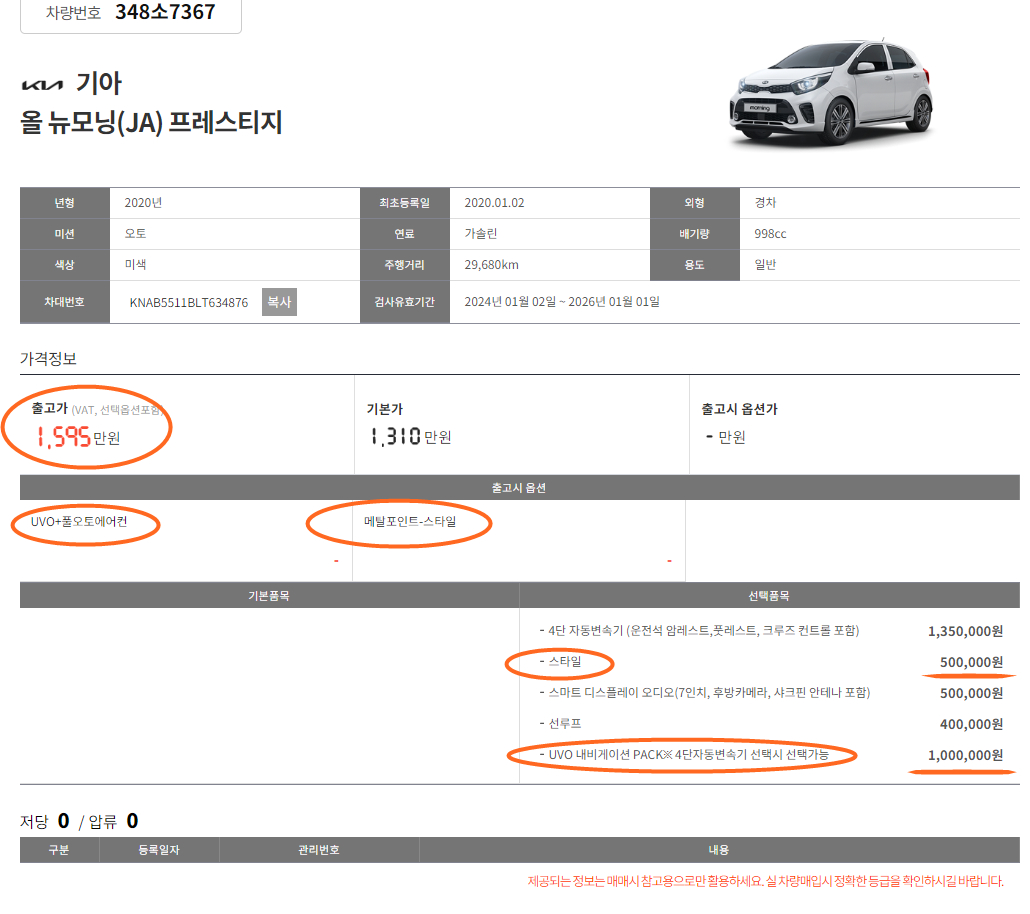Viewport: 1030px width, 914px height.
Task: Click the first registration date 2020.01.02
Action: pyautogui.click(x=494, y=203)
